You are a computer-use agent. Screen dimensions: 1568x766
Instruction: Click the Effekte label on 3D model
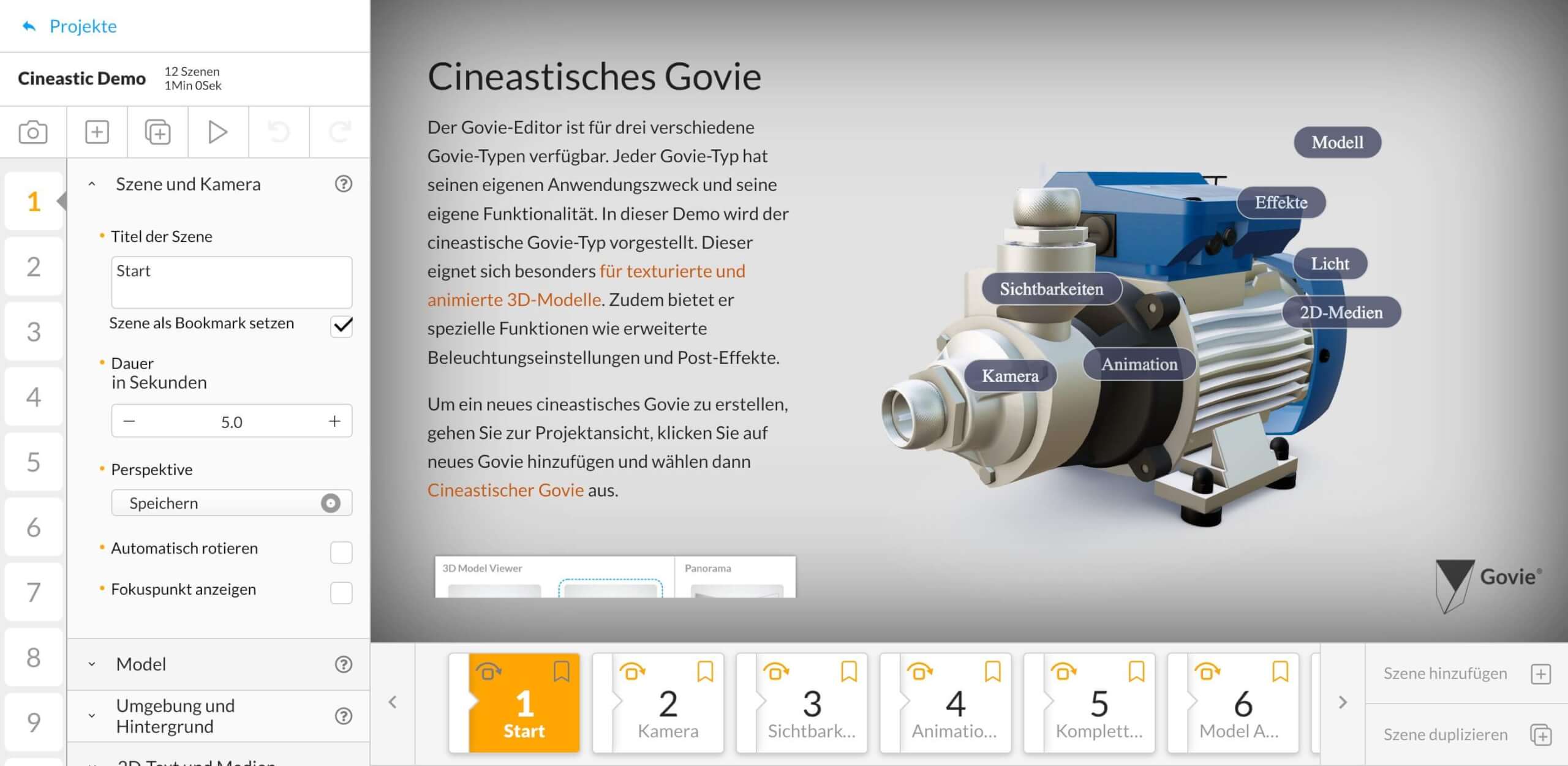pyautogui.click(x=1281, y=202)
